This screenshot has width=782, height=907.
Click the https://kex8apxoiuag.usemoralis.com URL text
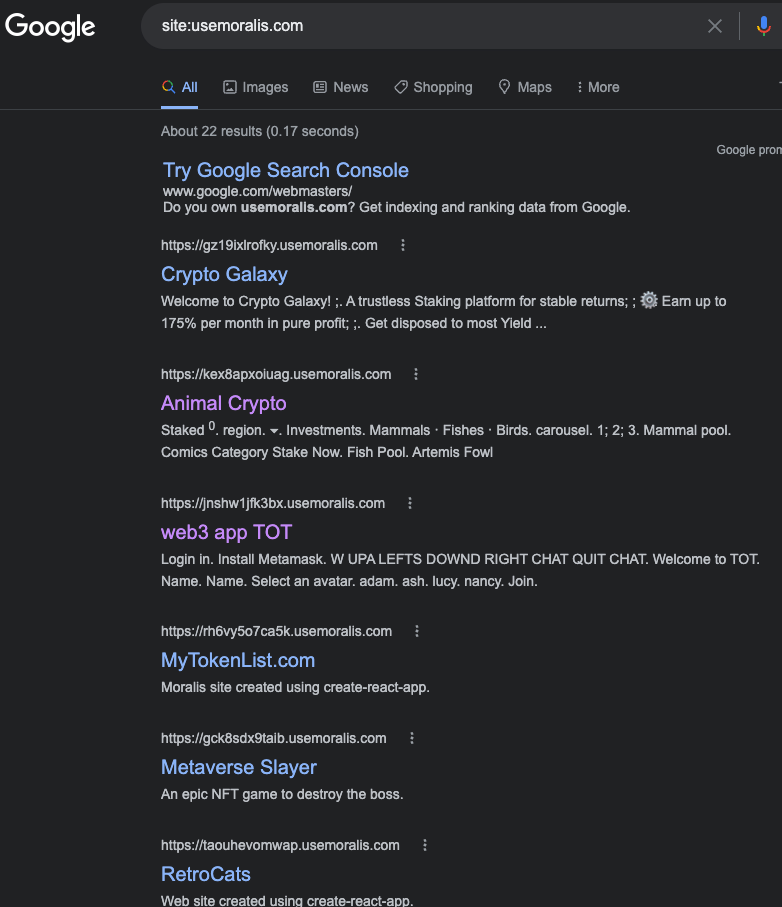tap(276, 374)
